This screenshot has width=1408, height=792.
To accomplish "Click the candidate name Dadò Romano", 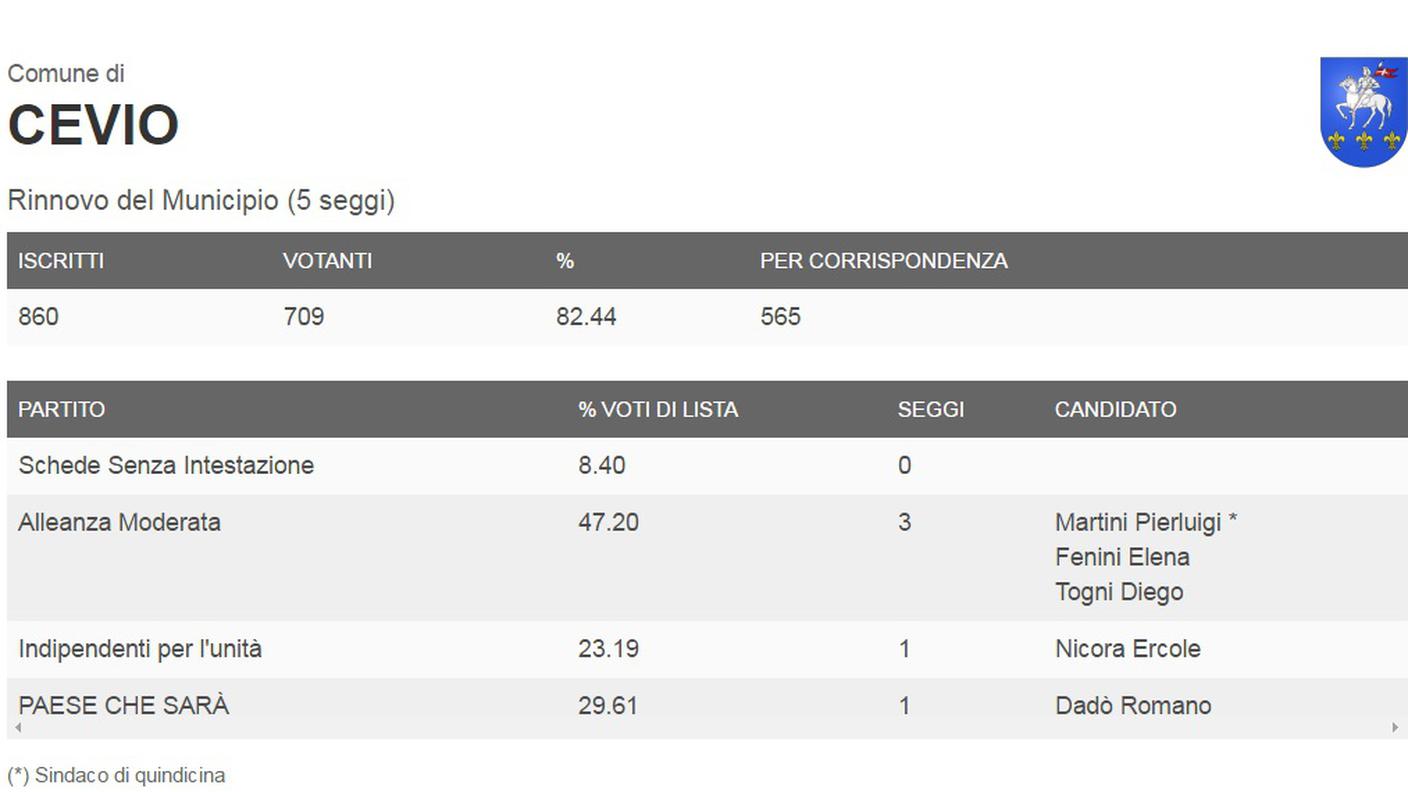I will click(x=1133, y=706).
